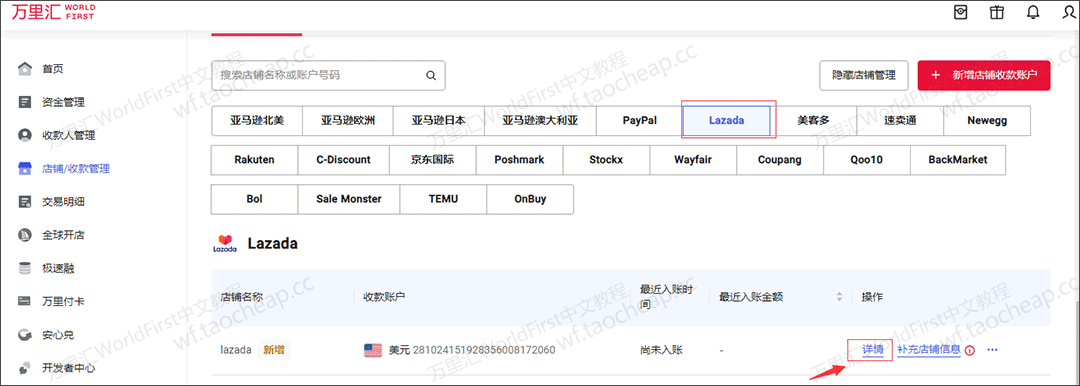Click the US flag currency icon
Screen dimensions: 1080x386
pos(373,350)
